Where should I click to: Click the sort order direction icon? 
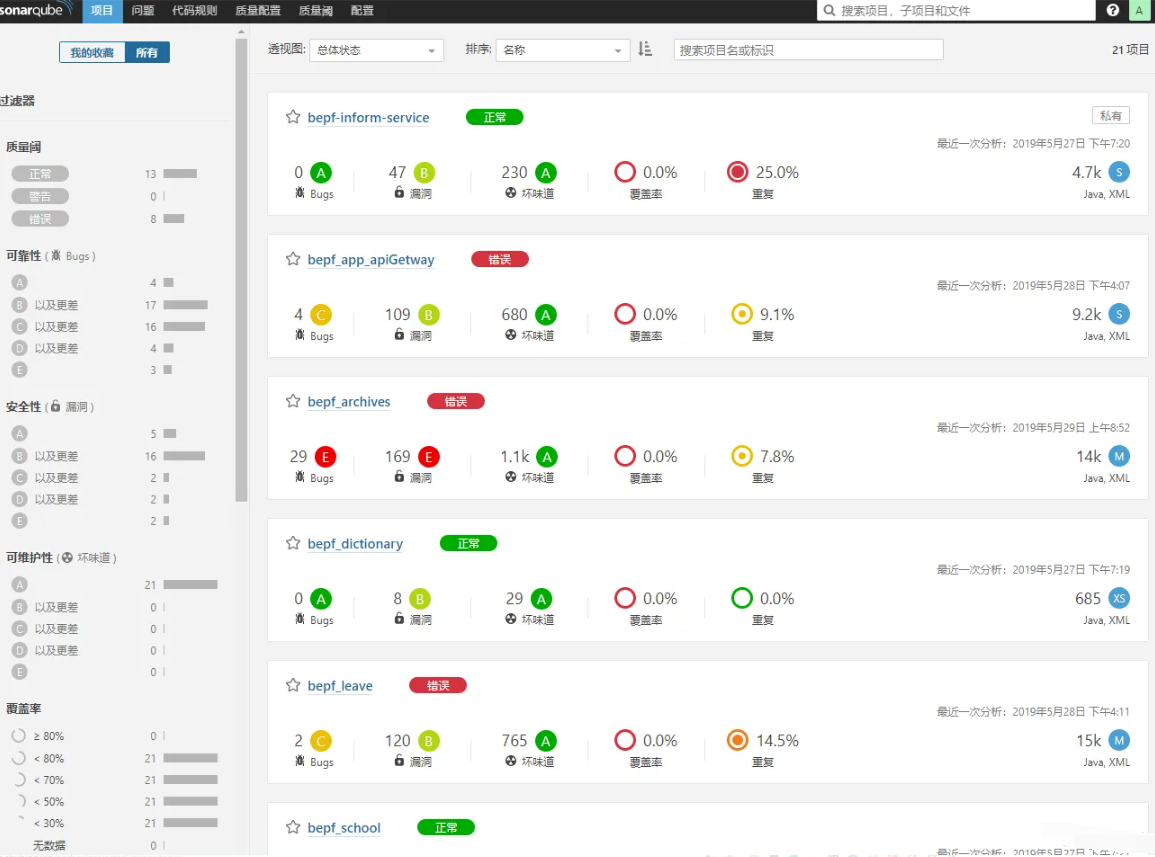[x=645, y=49]
